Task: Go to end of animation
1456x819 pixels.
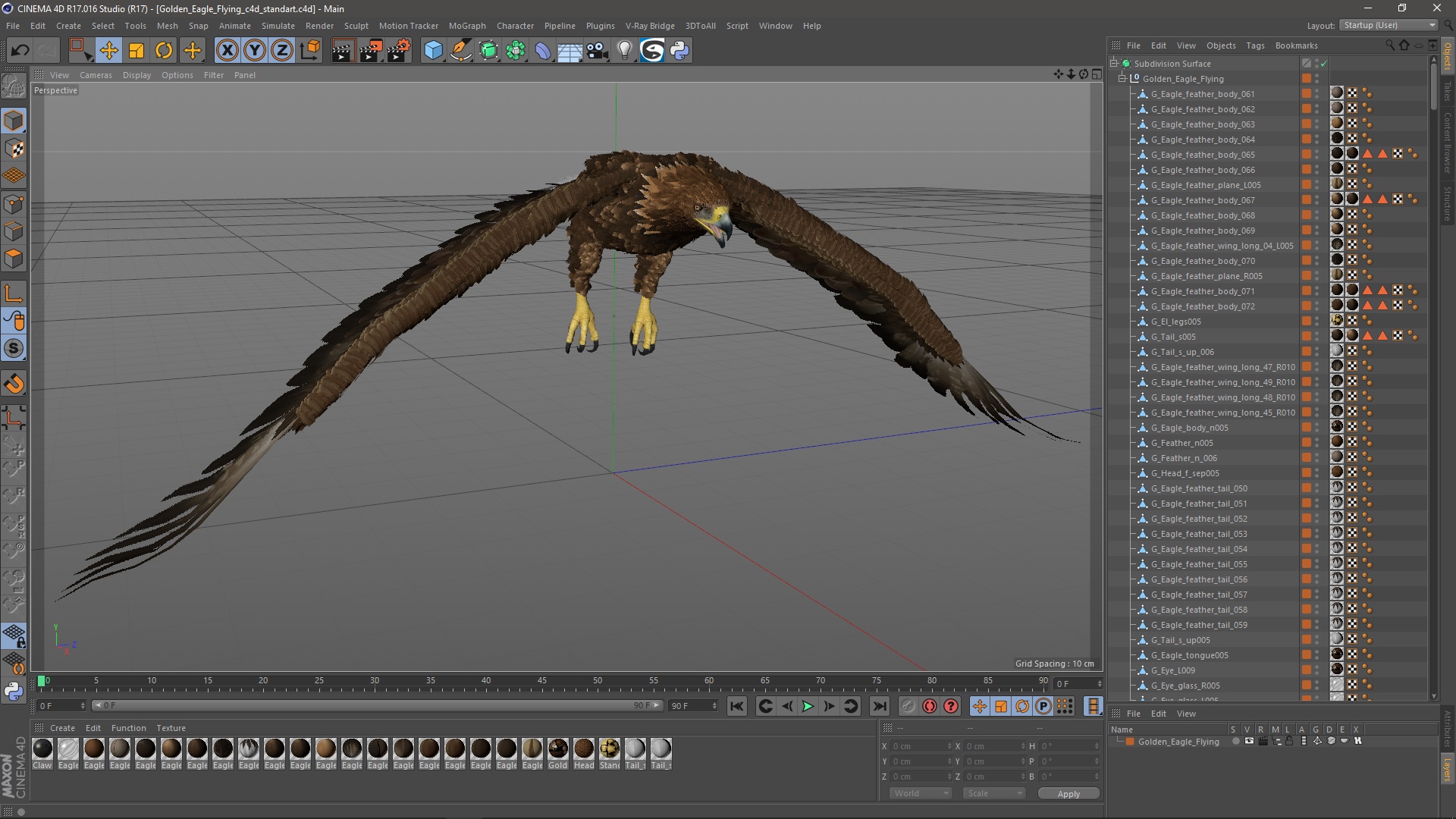Action: click(x=879, y=706)
